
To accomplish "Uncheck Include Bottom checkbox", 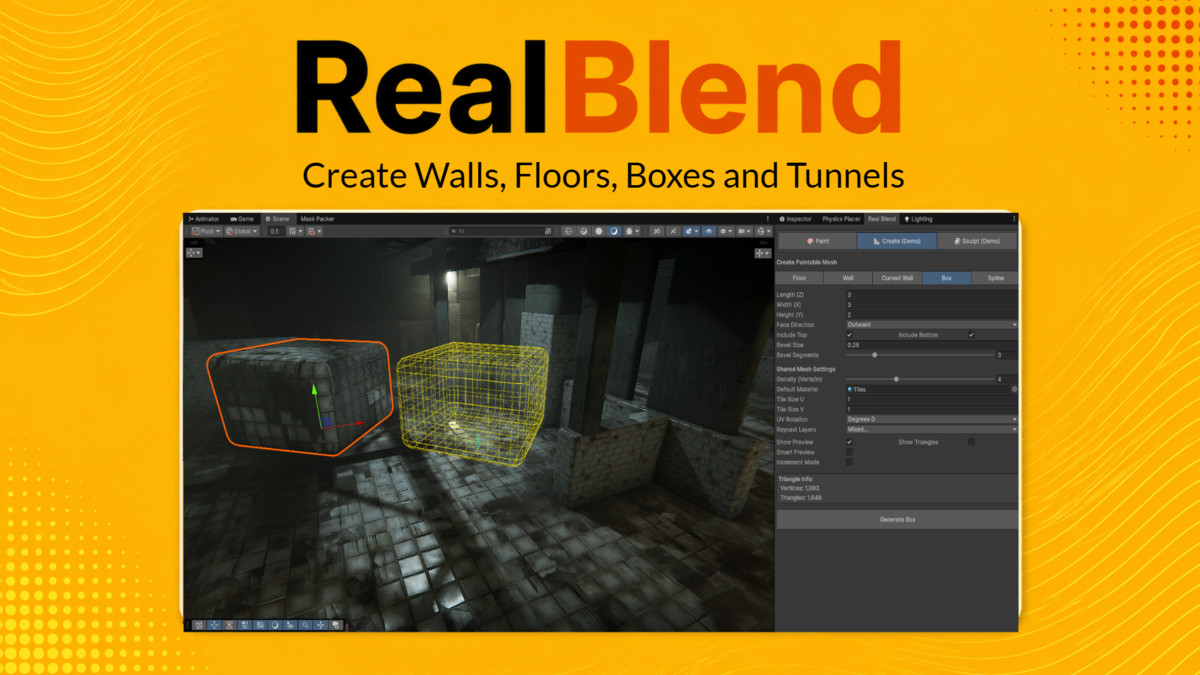I will 971,335.
